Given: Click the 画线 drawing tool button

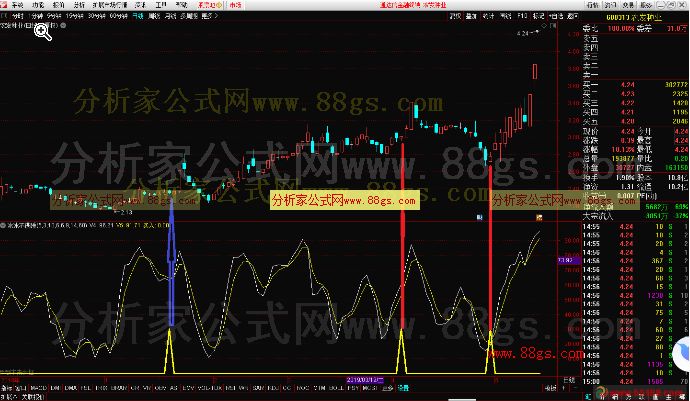Looking at the screenshot, I should (x=506, y=16).
